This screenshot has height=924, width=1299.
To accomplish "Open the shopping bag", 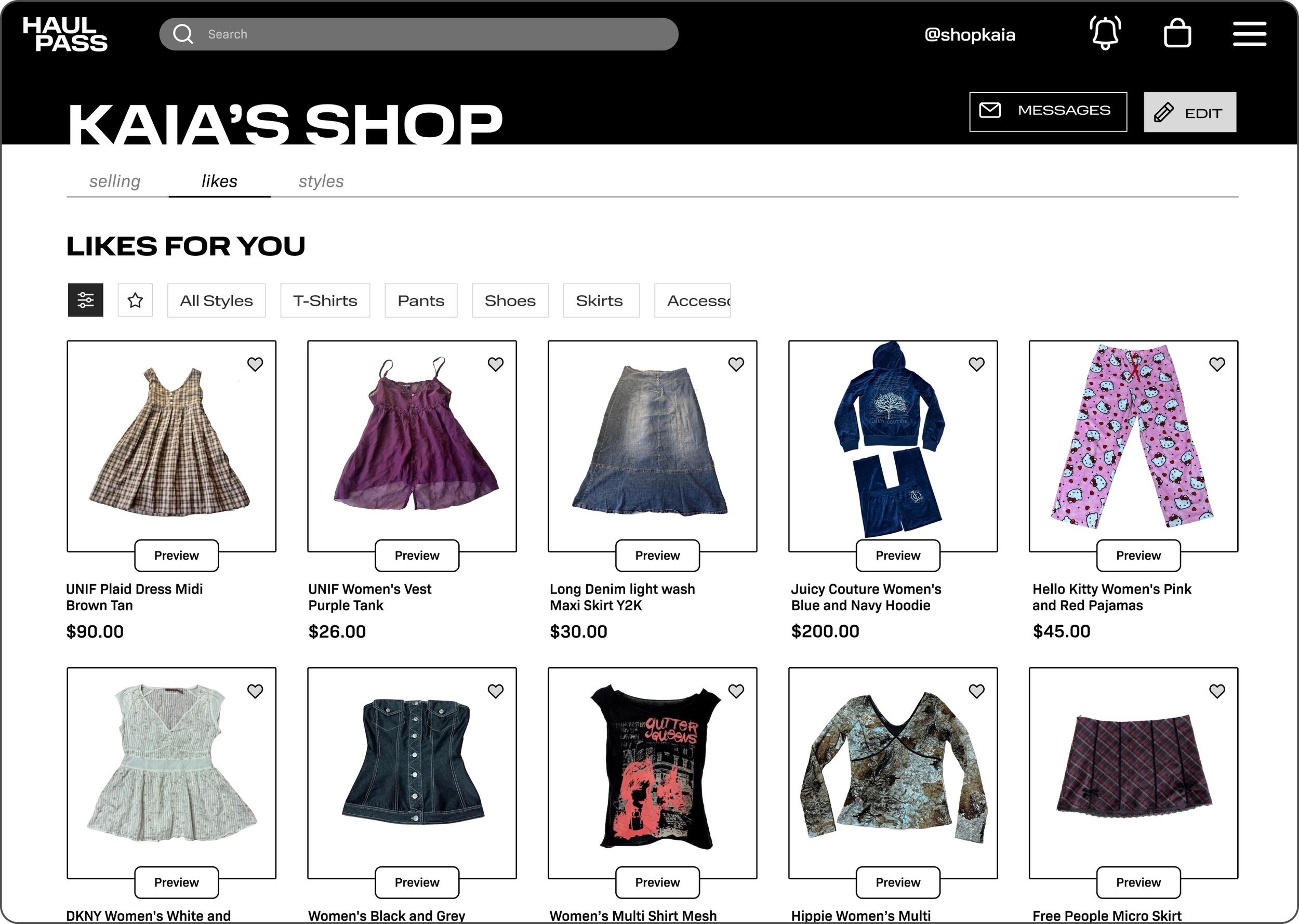I will tap(1177, 33).
